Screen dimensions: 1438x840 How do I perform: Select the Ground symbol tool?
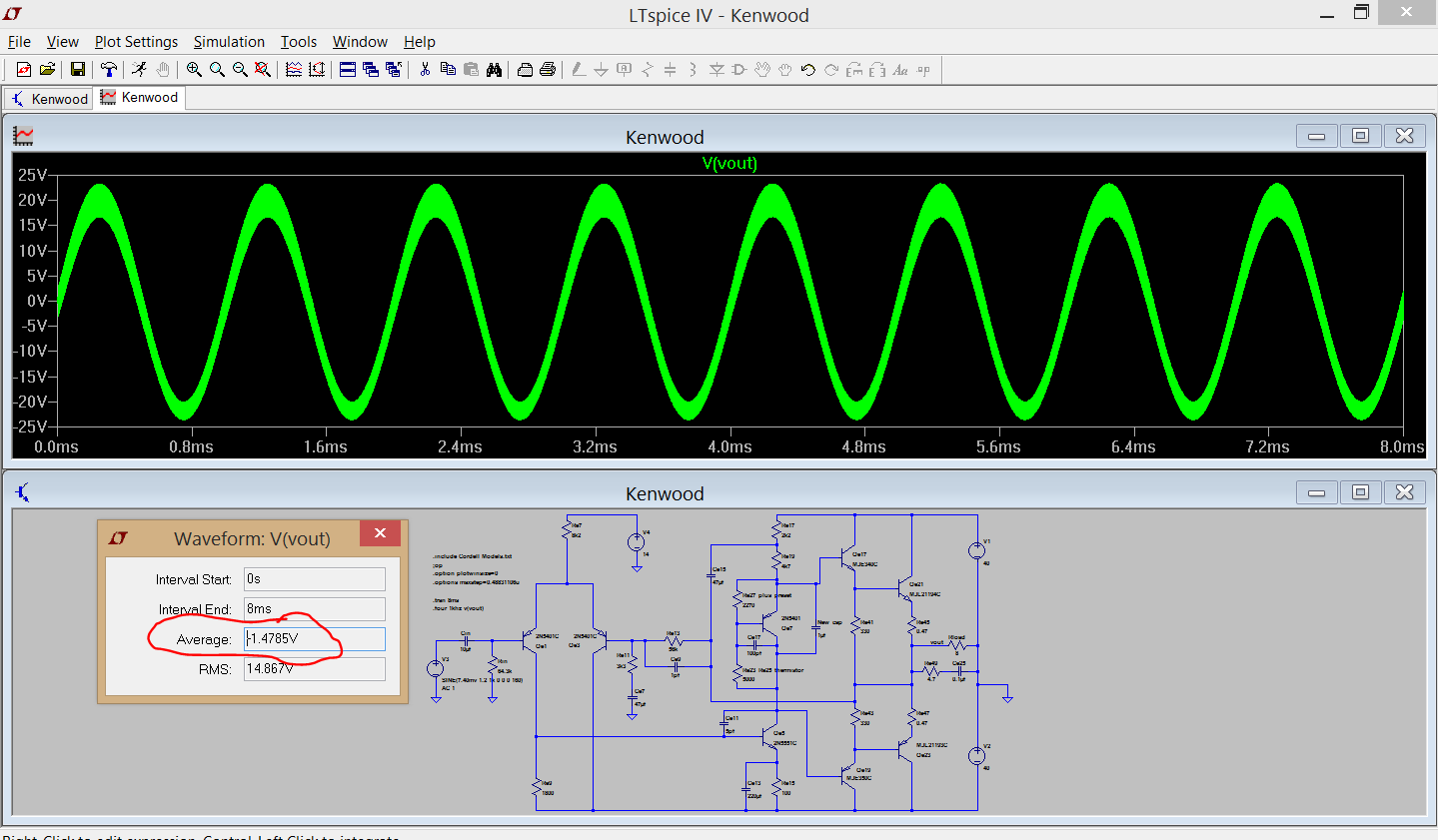pyautogui.click(x=601, y=70)
